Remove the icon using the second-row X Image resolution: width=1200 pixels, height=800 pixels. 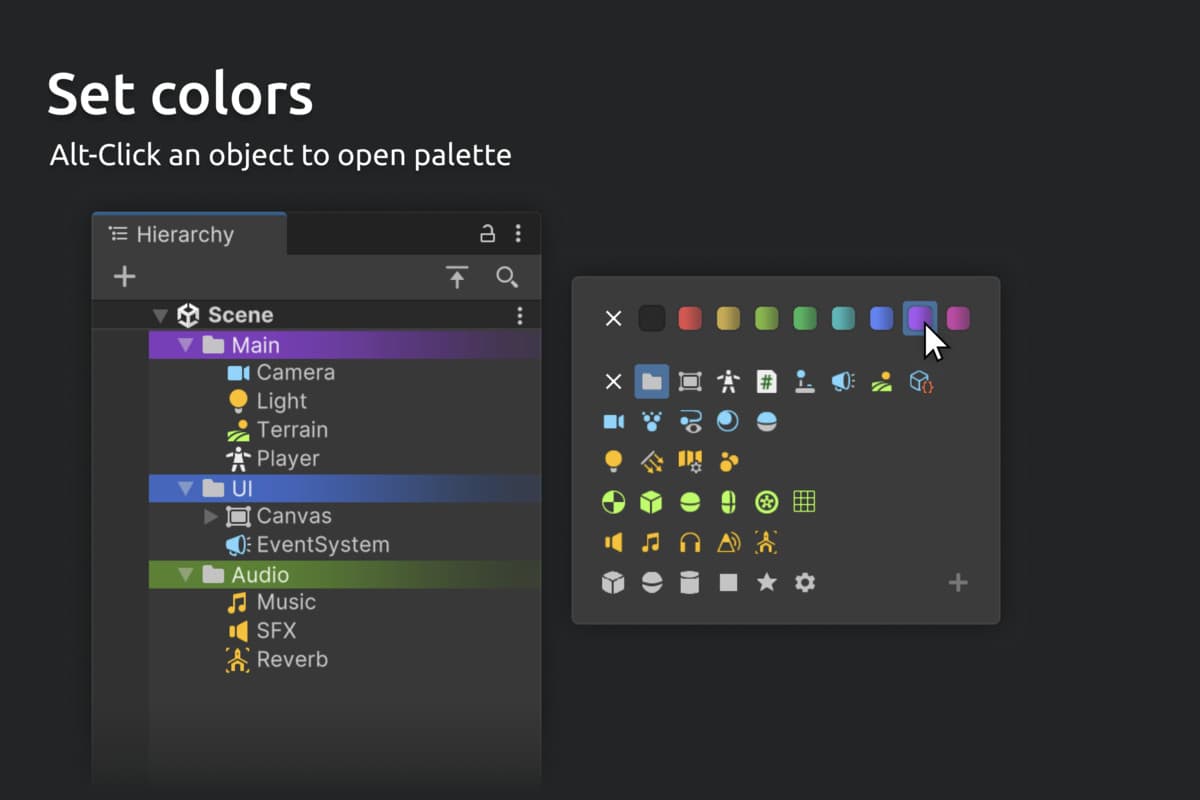[x=613, y=381]
